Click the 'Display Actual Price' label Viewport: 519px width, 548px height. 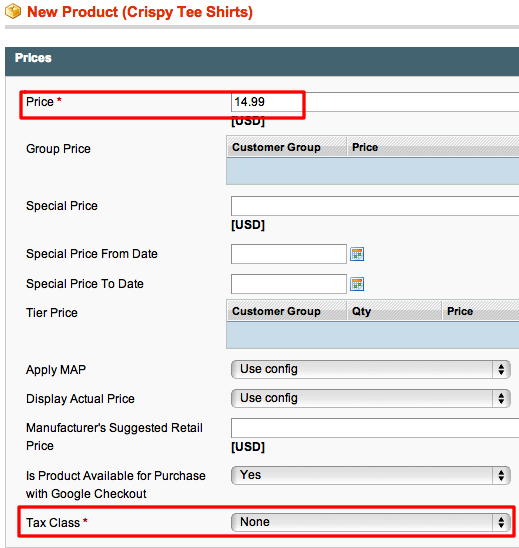click(x=80, y=399)
